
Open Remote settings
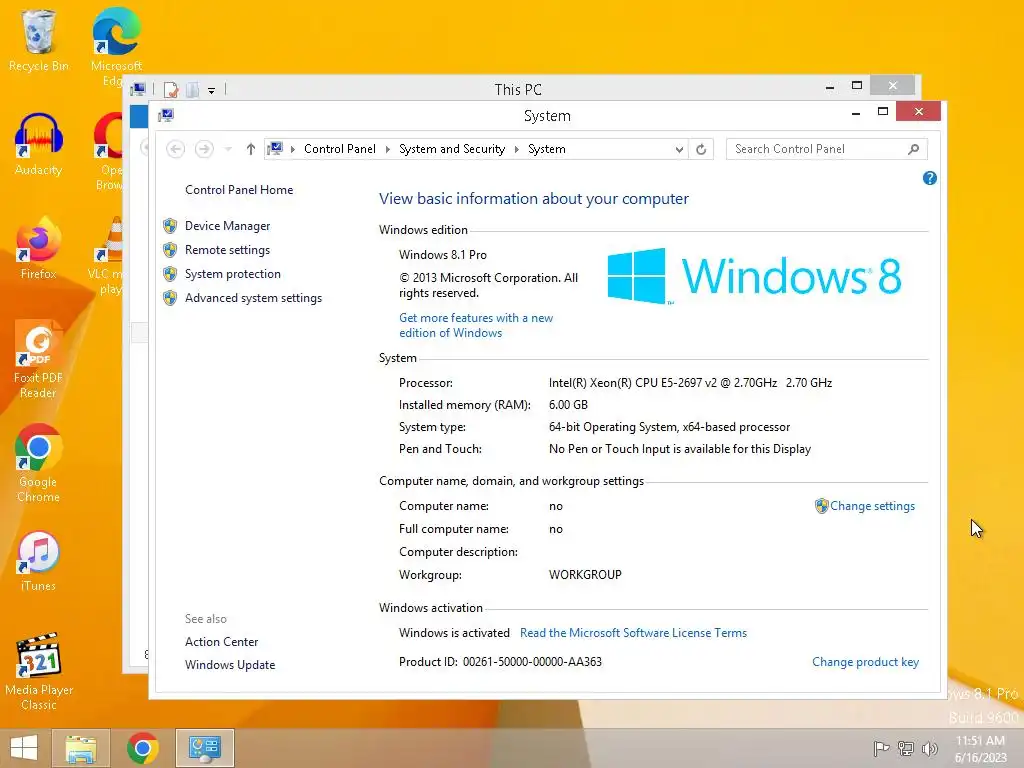coord(227,250)
